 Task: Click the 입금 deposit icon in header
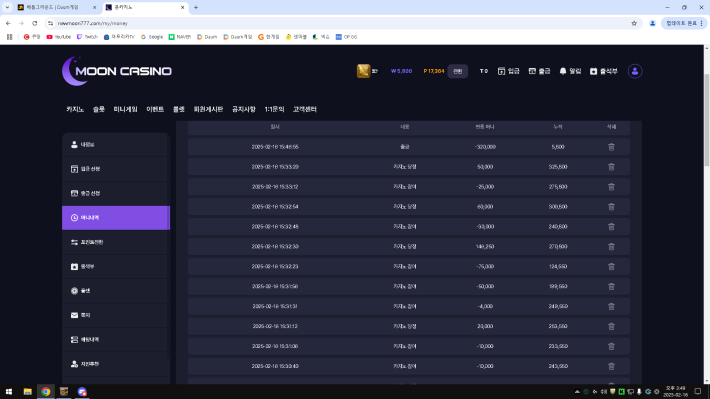509,71
